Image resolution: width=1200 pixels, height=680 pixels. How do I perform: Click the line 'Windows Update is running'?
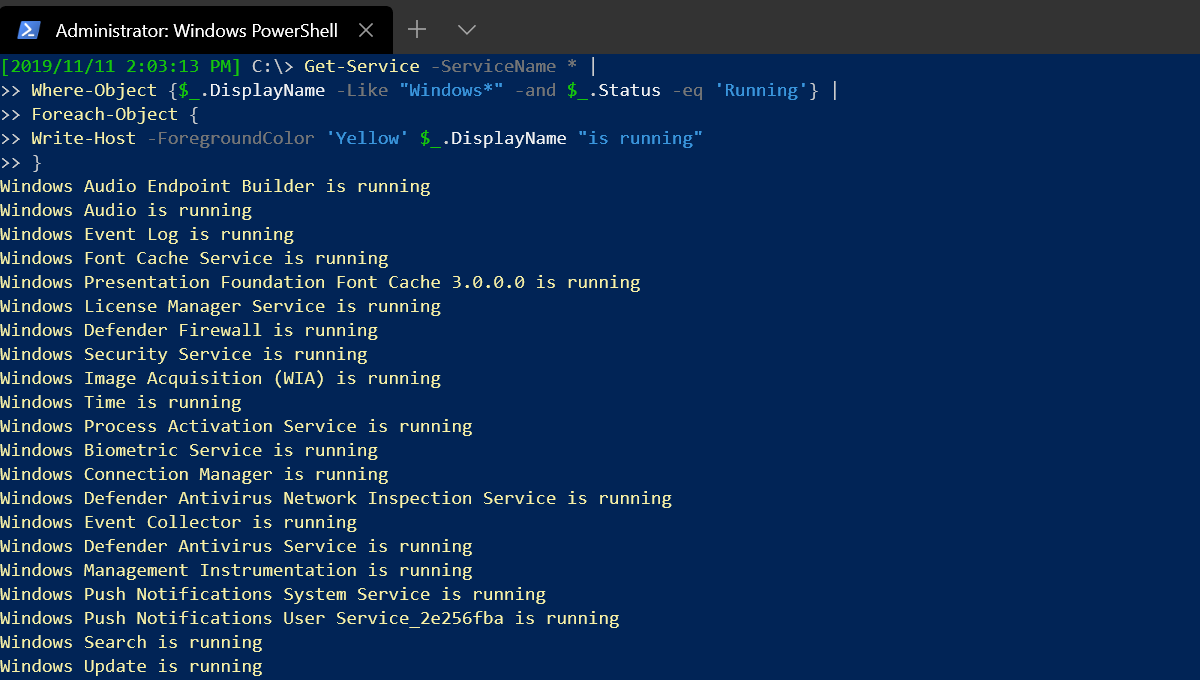130,666
